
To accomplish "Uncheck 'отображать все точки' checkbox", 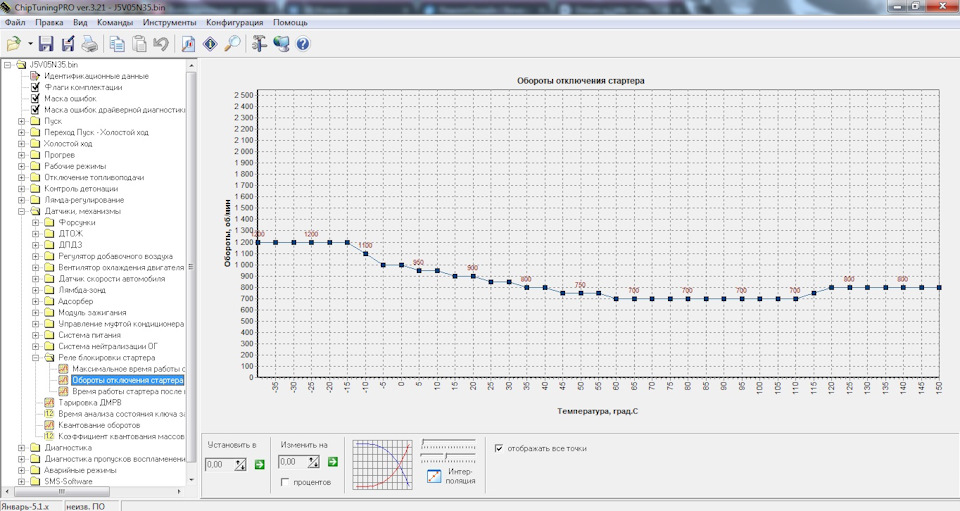I will (x=499, y=449).
